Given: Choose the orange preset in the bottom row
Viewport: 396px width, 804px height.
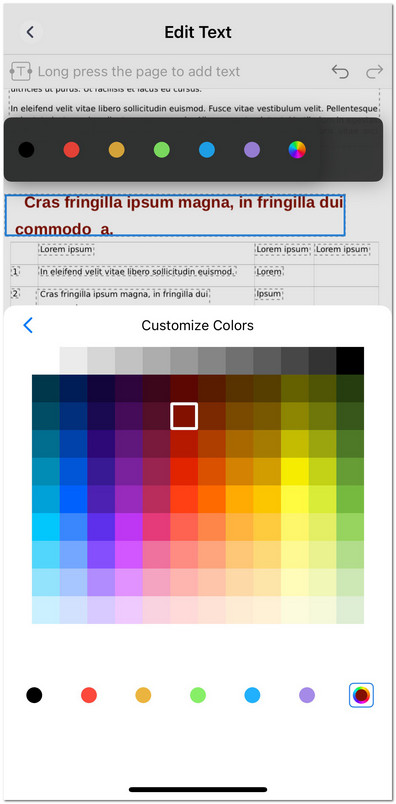Looking at the screenshot, I should click(143, 695).
